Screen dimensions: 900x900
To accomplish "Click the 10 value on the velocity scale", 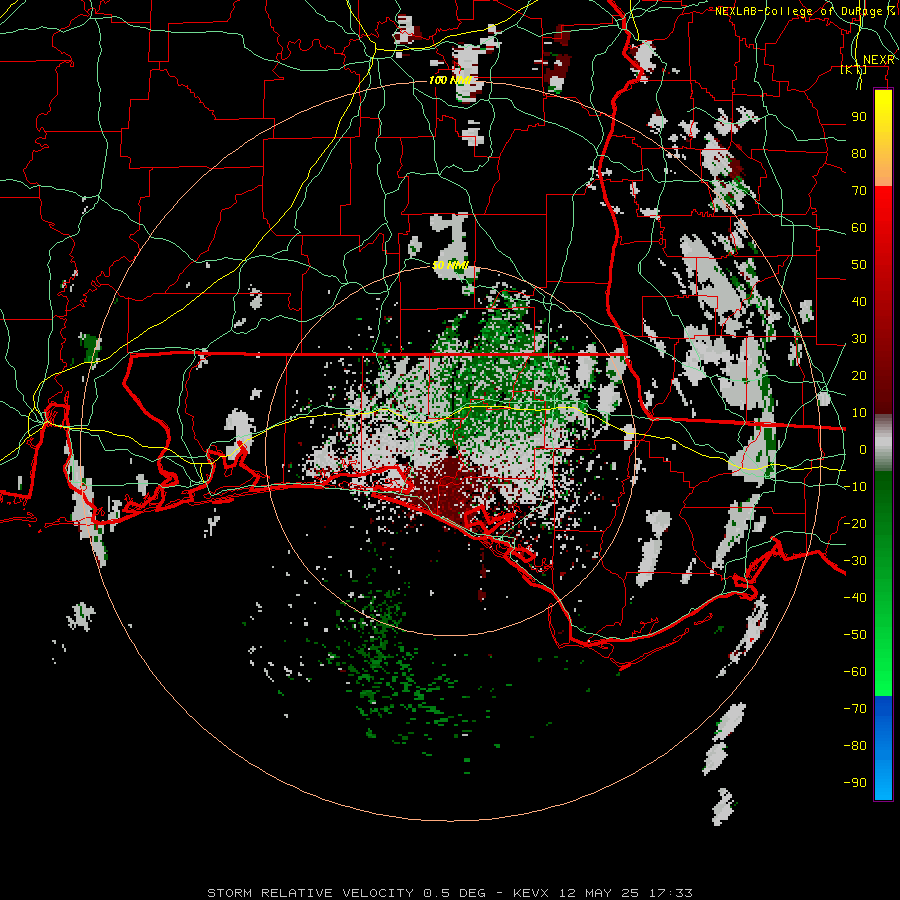I will [859, 413].
